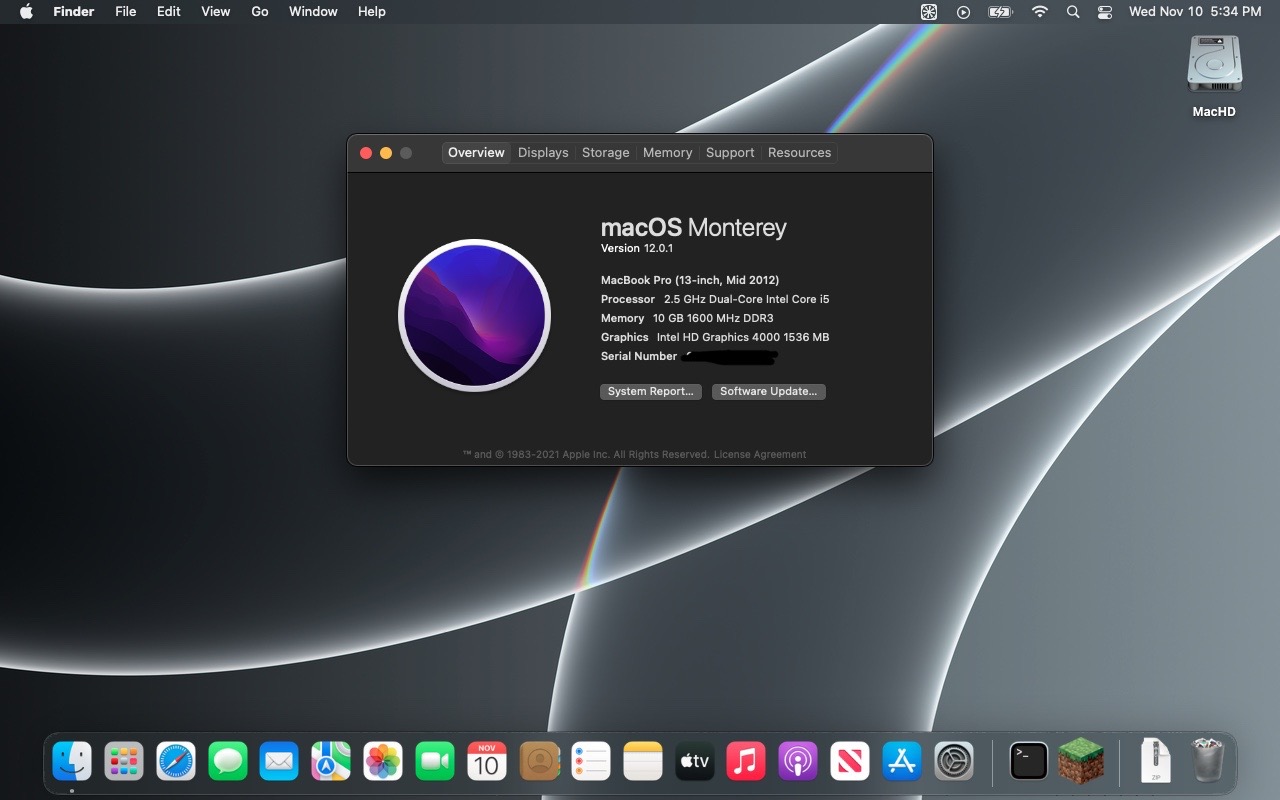The image size is (1280, 800).
Task: Open Spotlight search in menu bar
Action: click(x=1073, y=12)
